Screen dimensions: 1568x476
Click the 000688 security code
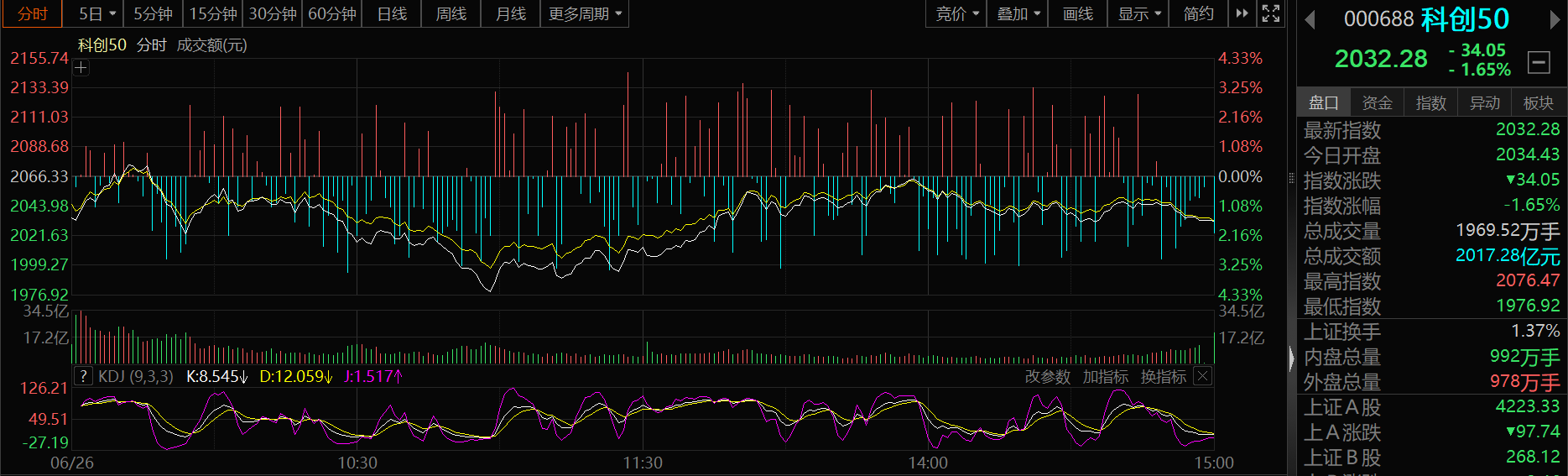coord(1378,19)
